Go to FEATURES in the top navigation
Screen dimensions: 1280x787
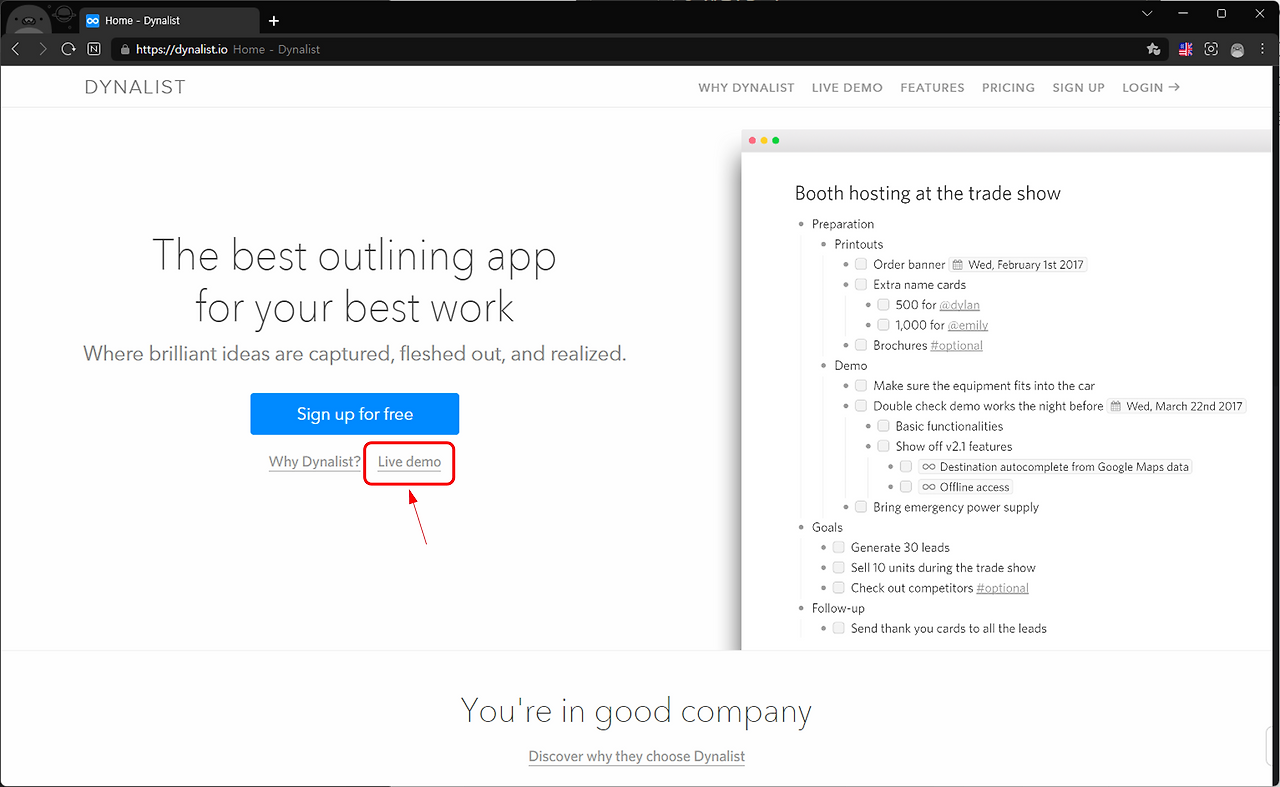click(x=932, y=88)
